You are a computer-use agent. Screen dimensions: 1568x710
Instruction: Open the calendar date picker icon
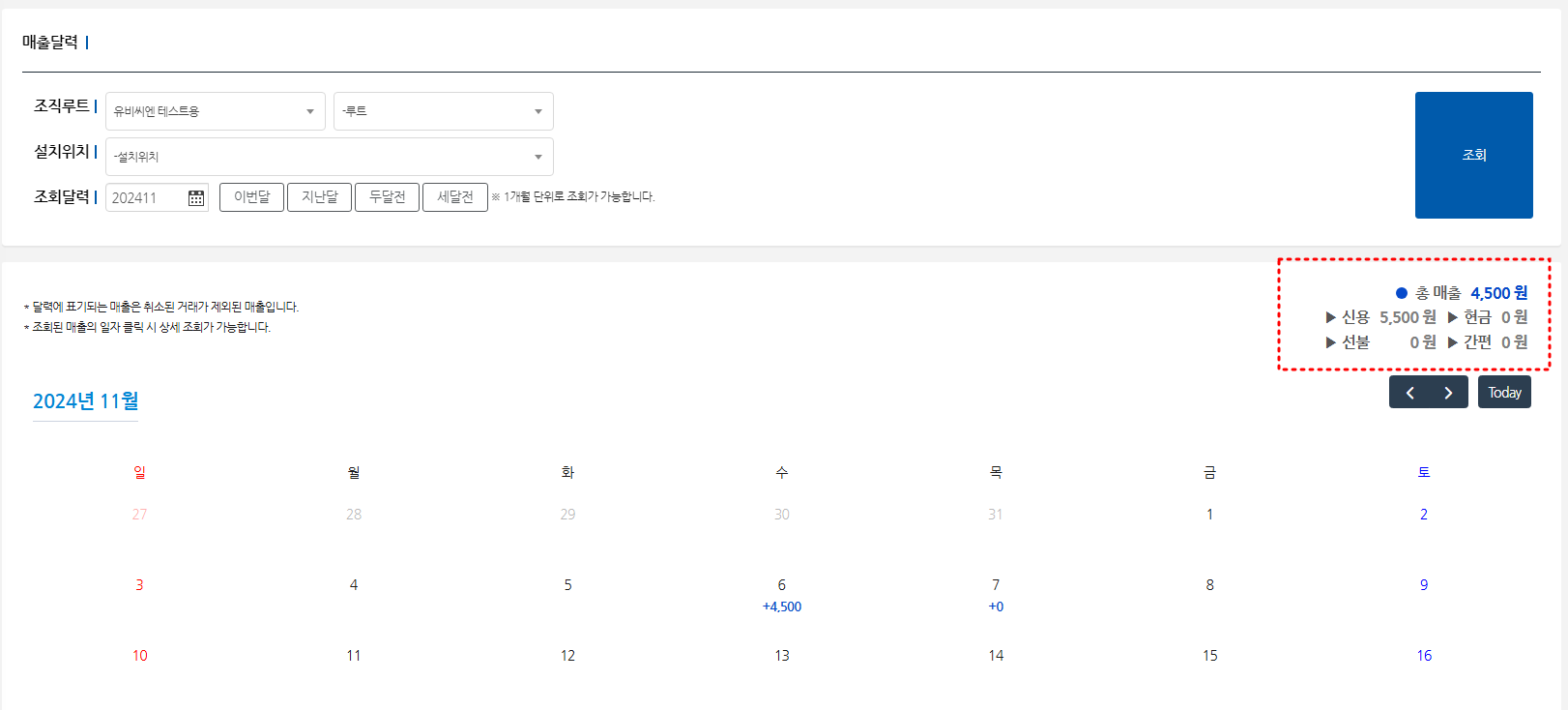(196, 197)
